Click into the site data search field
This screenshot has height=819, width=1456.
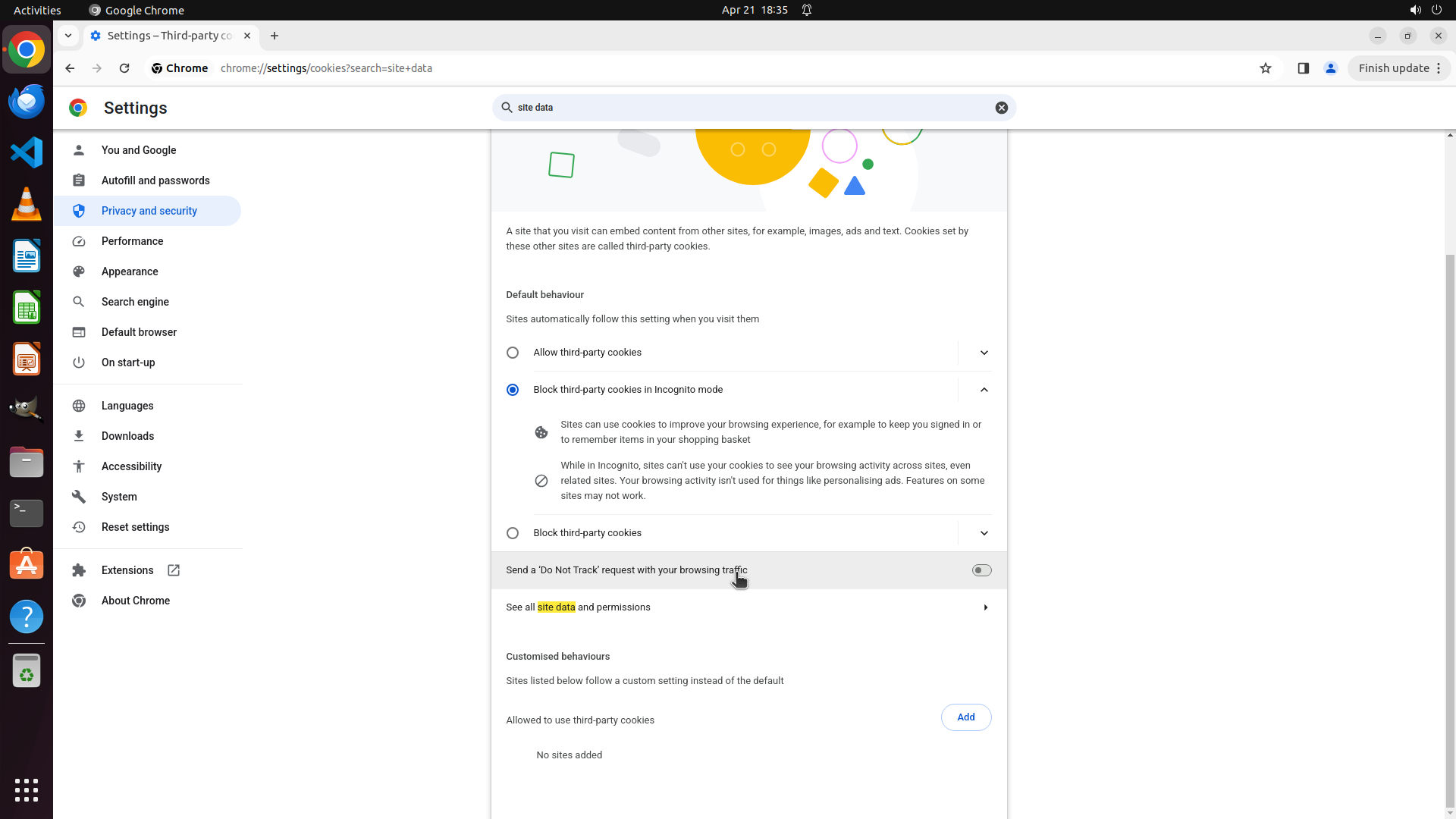tap(751, 108)
